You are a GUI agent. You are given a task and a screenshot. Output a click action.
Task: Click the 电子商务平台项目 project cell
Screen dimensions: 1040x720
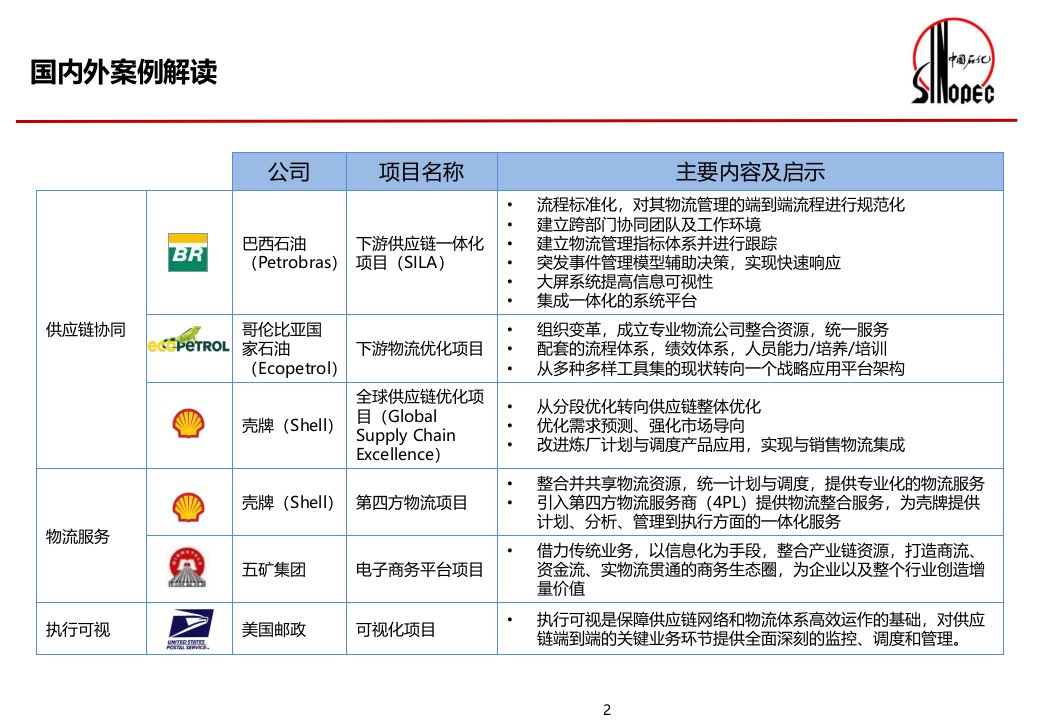point(420,570)
